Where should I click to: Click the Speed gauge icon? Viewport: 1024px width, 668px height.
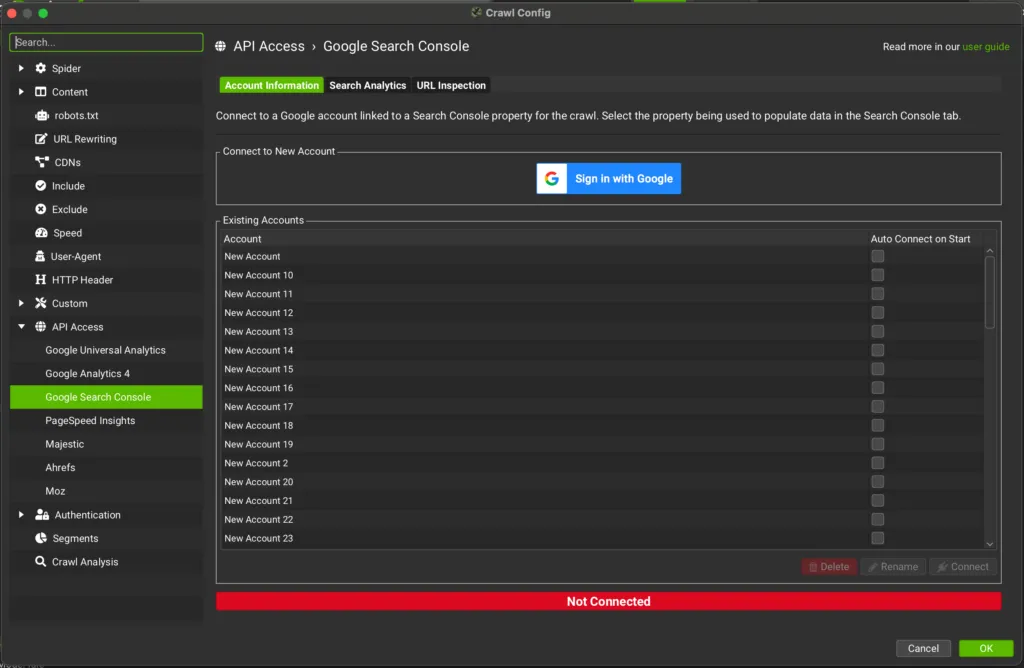point(41,232)
